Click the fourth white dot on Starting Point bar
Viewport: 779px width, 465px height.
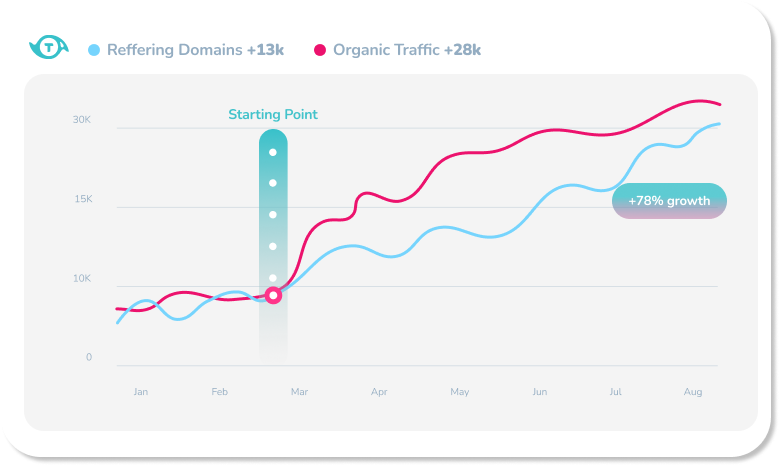tap(273, 246)
